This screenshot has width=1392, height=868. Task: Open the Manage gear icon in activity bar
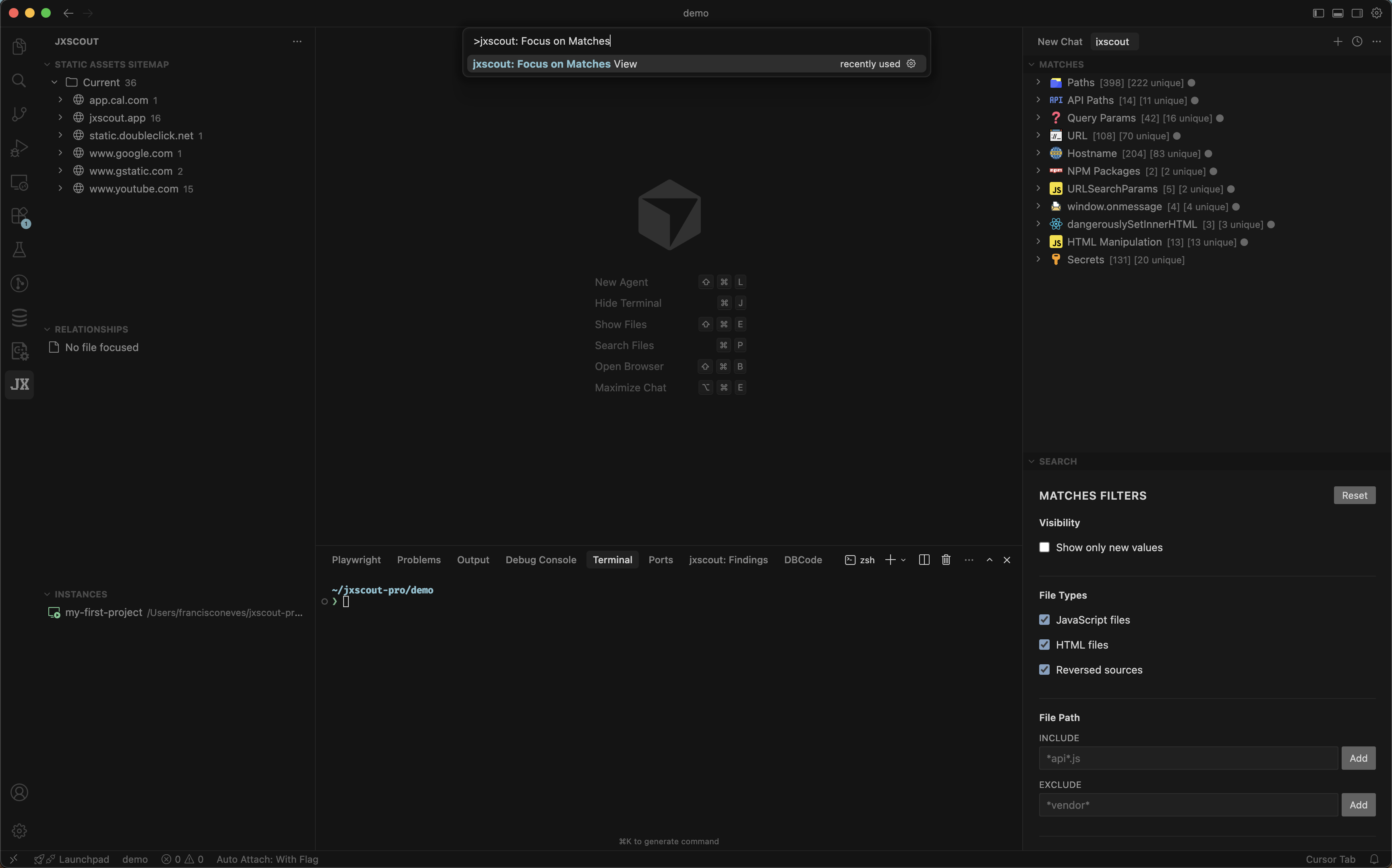point(19,831)
